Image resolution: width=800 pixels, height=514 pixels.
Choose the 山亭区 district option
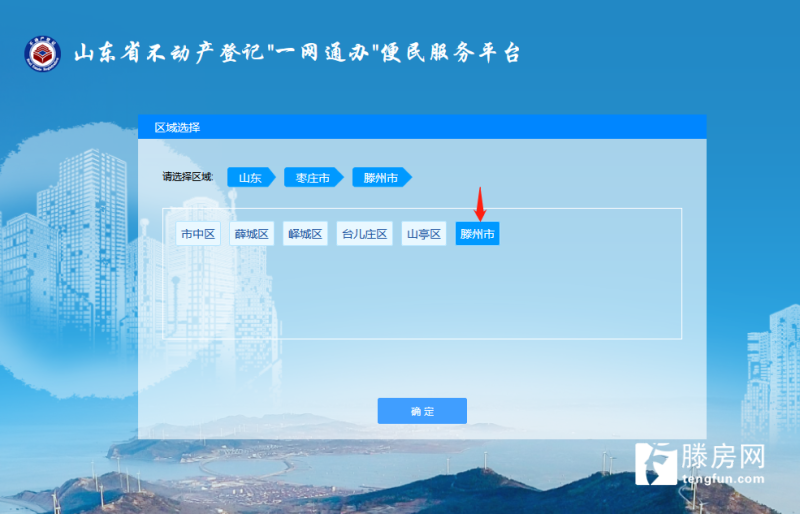tap(423, 234)
